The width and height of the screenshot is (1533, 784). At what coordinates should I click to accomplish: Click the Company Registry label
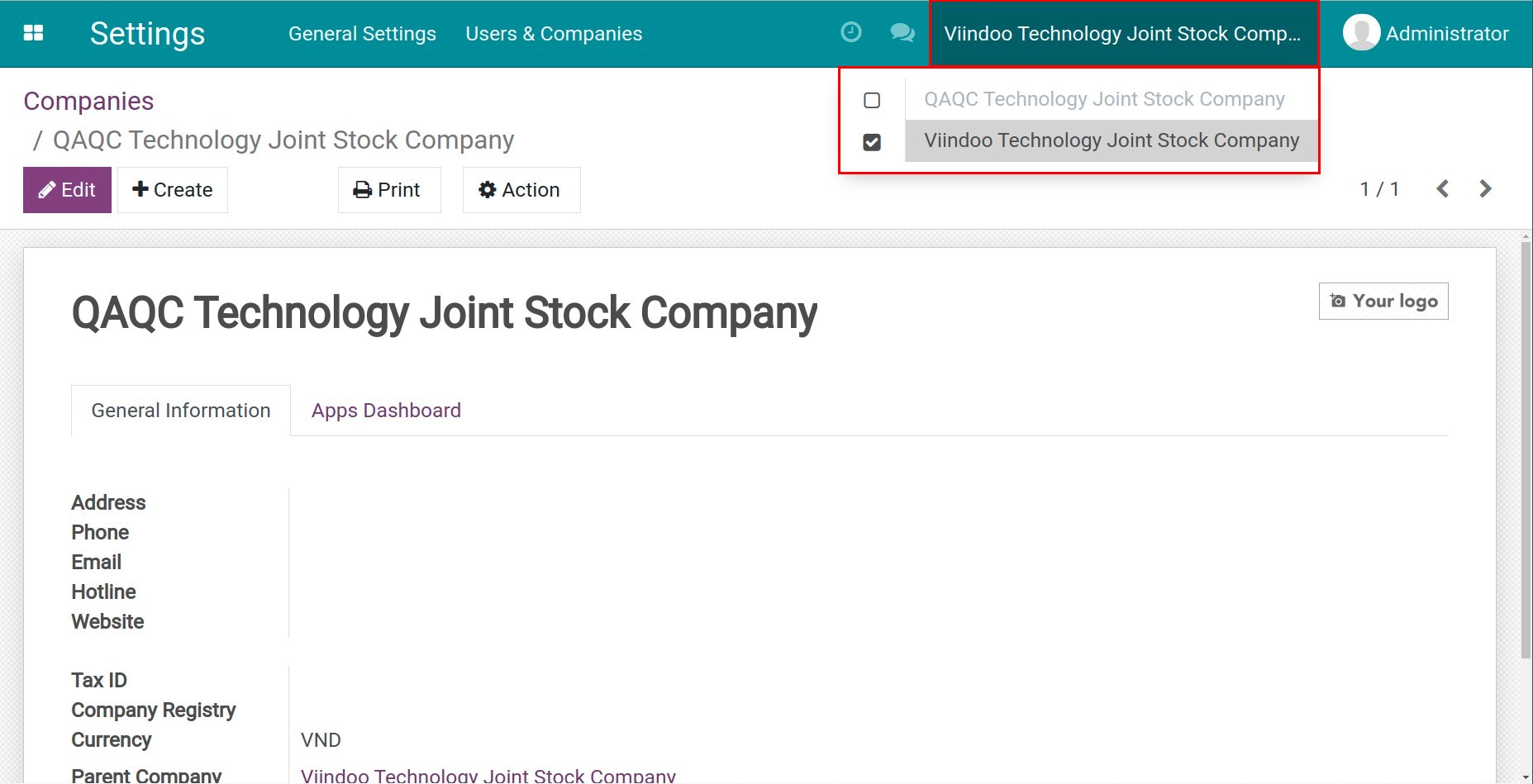tap(154, 710)
